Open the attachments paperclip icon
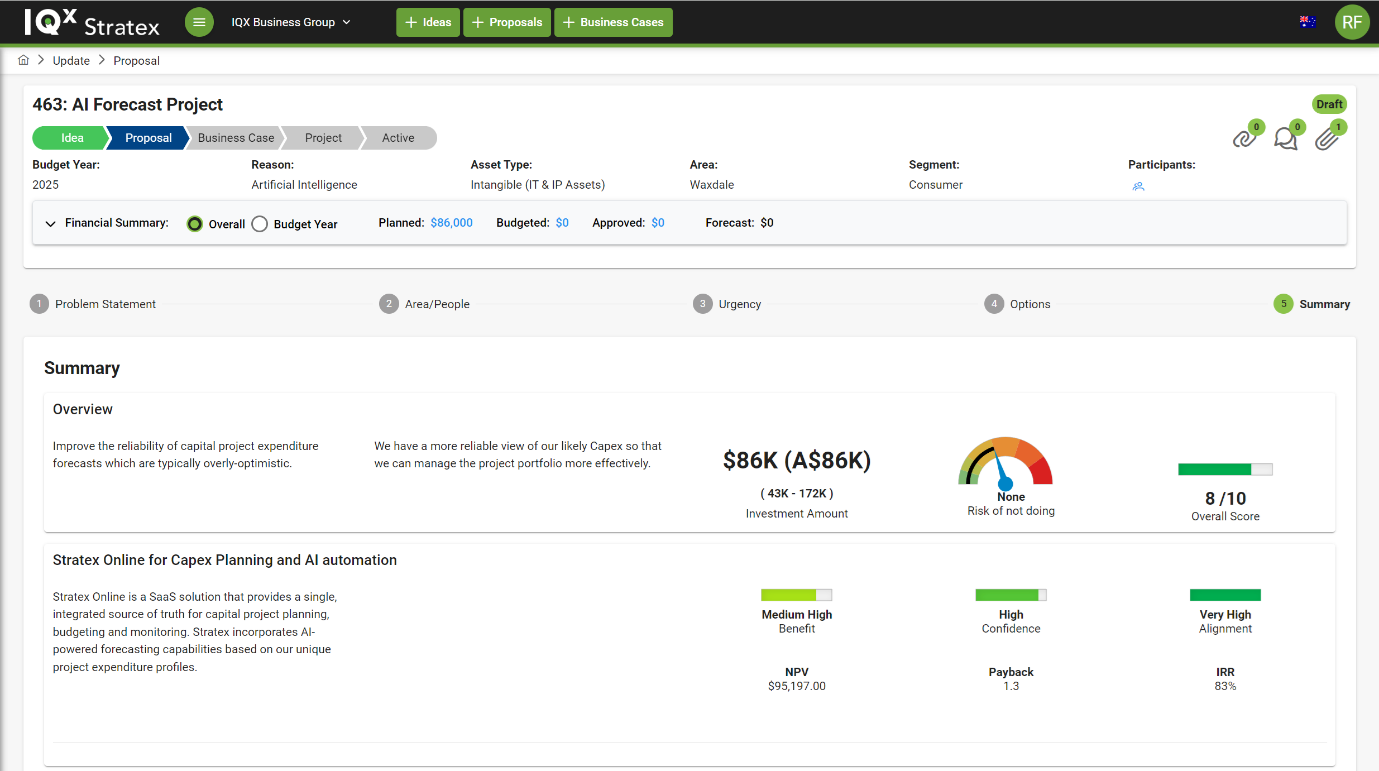 (1328, 137)
